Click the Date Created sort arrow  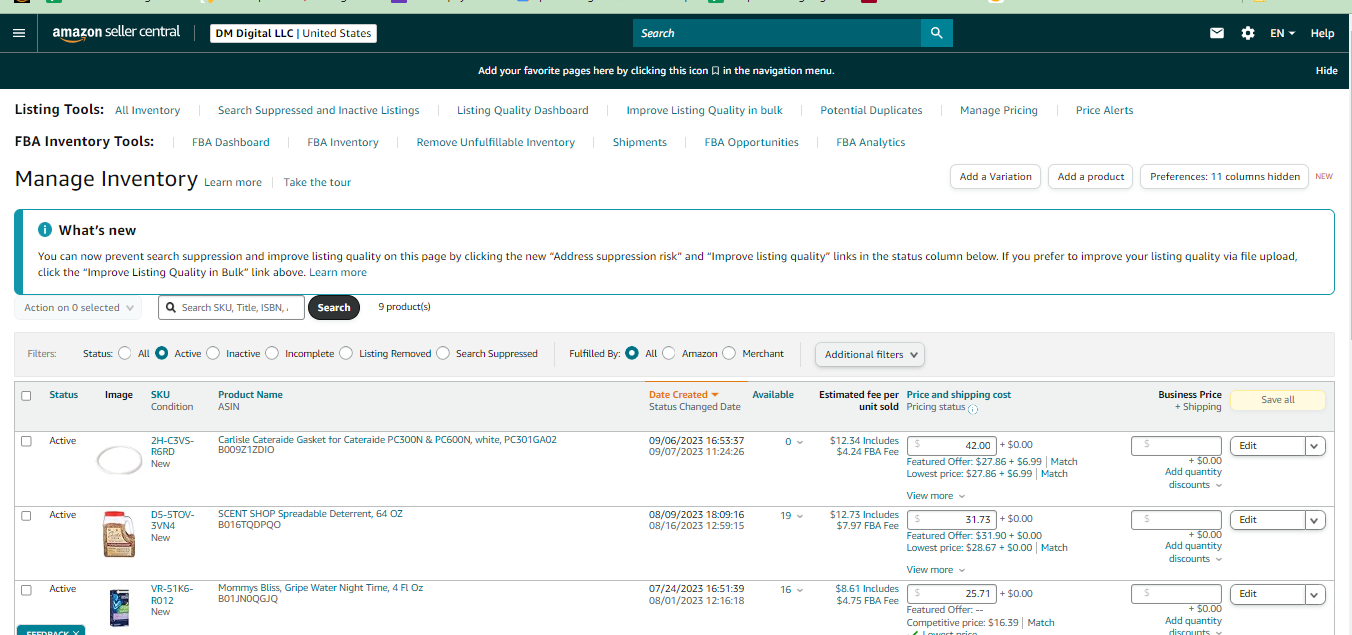715,395
